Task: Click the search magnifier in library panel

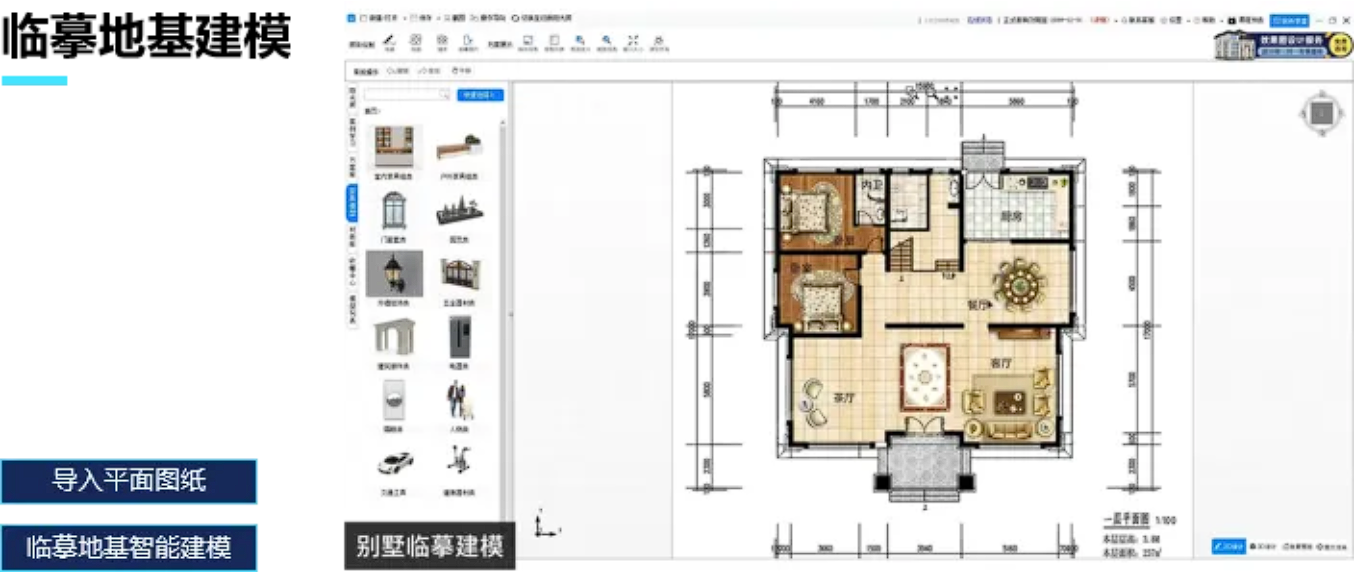Action: coord(444,95)
